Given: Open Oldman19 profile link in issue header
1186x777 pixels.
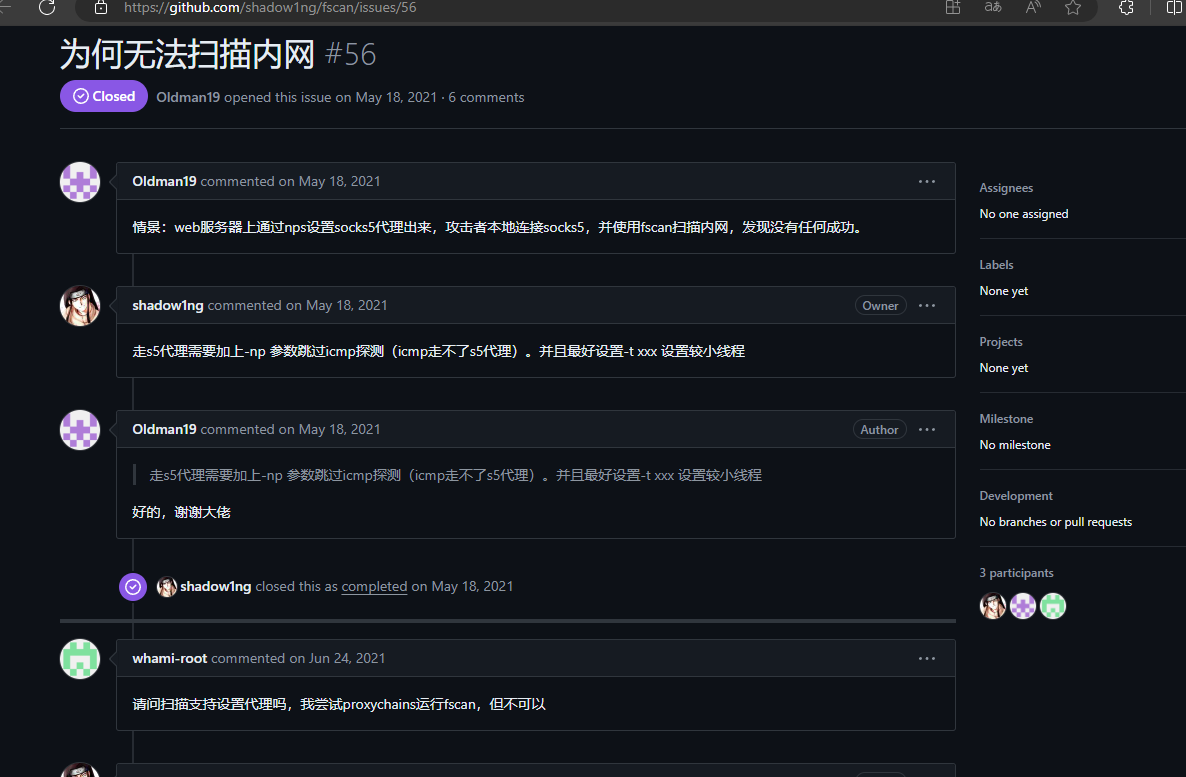Looking at the screenshot, I should pyautogui.click(x=188, y=97).
